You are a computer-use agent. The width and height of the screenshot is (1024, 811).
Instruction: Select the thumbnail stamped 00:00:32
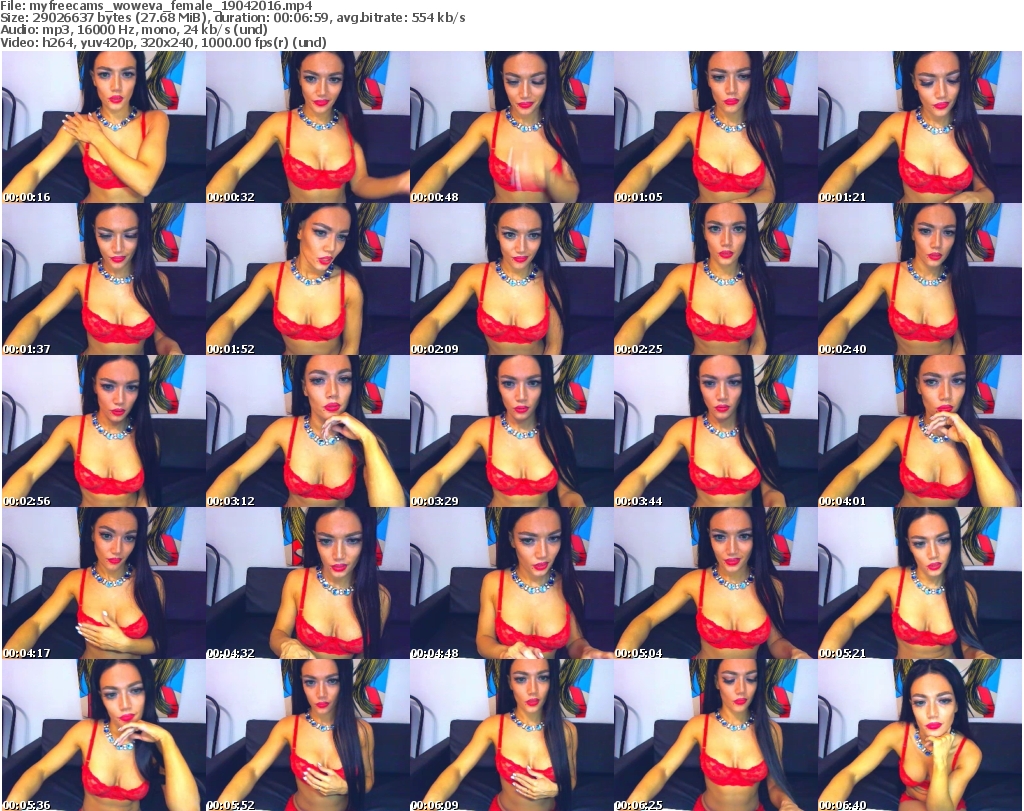click(308, 127)
